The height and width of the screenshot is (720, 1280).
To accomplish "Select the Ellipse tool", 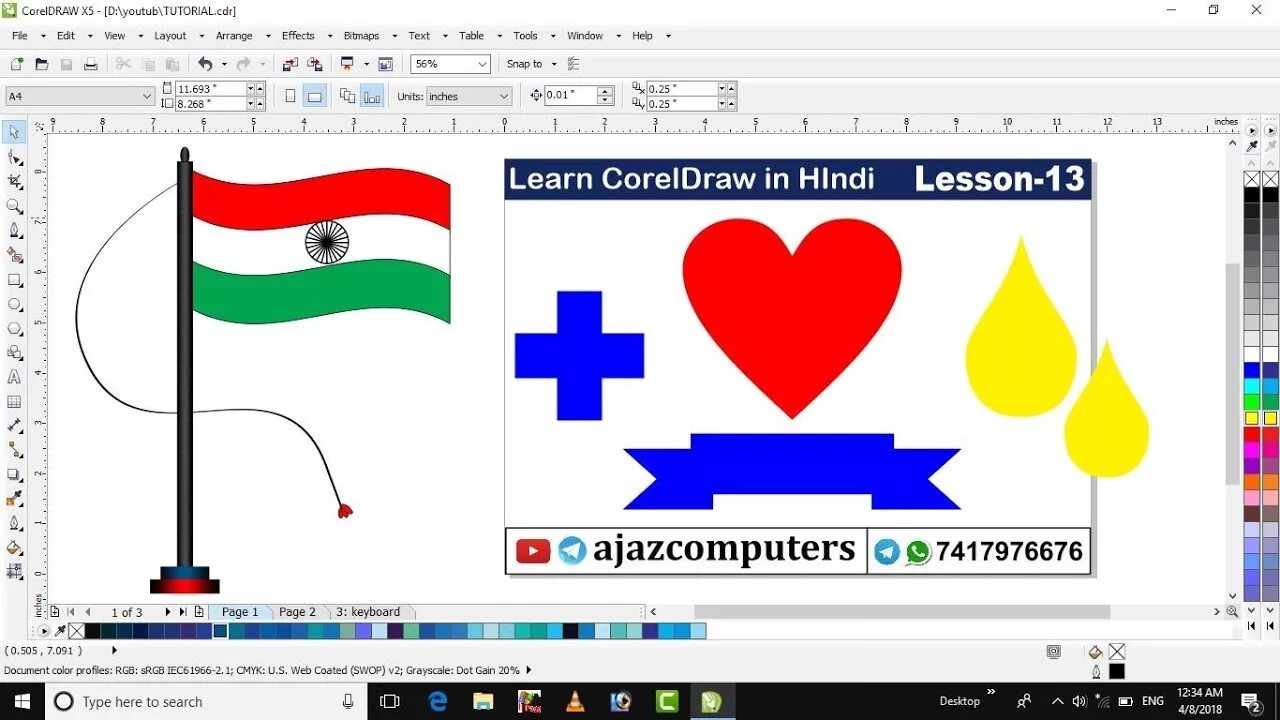I will point(15,304).
